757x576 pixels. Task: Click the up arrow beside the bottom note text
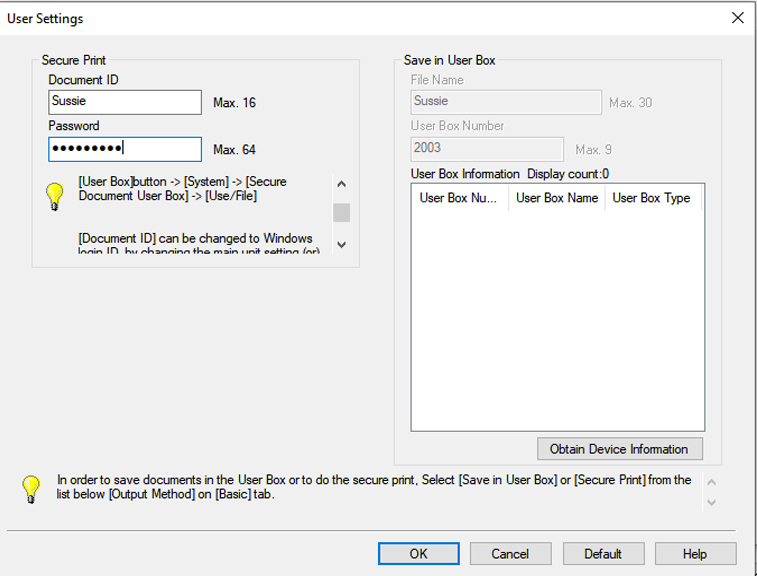[712, 481]
